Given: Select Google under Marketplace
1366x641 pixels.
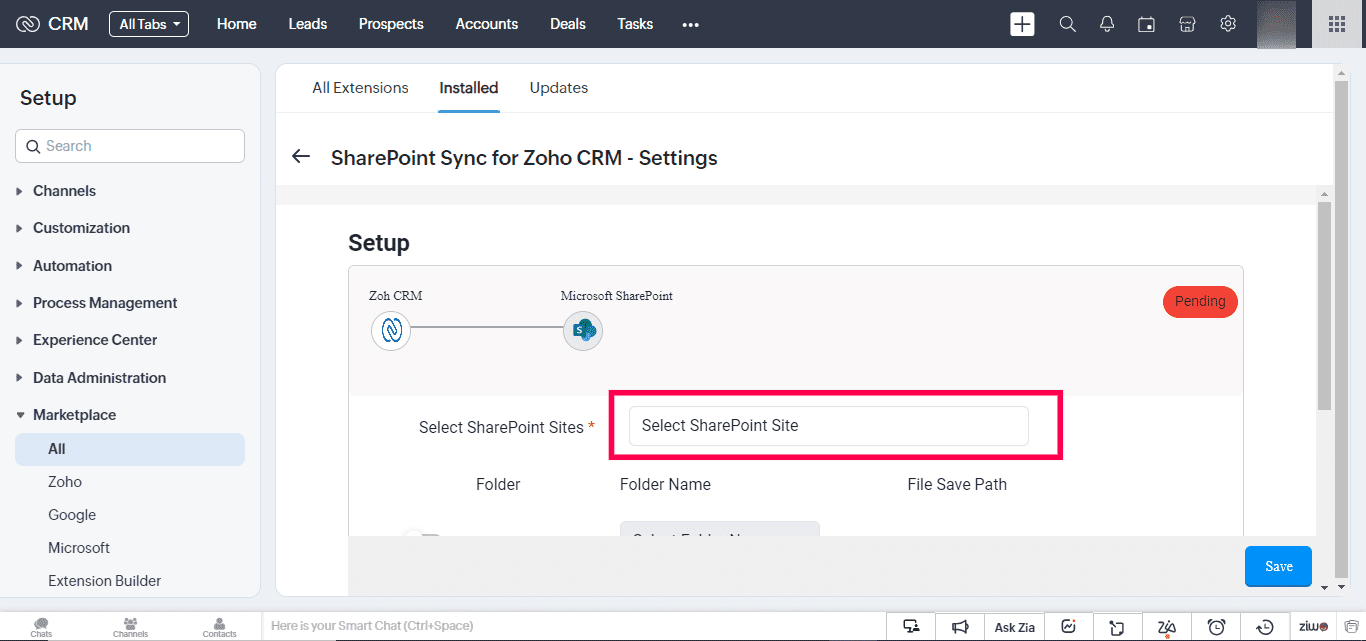Looking at the screenshot, I should (x=72, y=515).
